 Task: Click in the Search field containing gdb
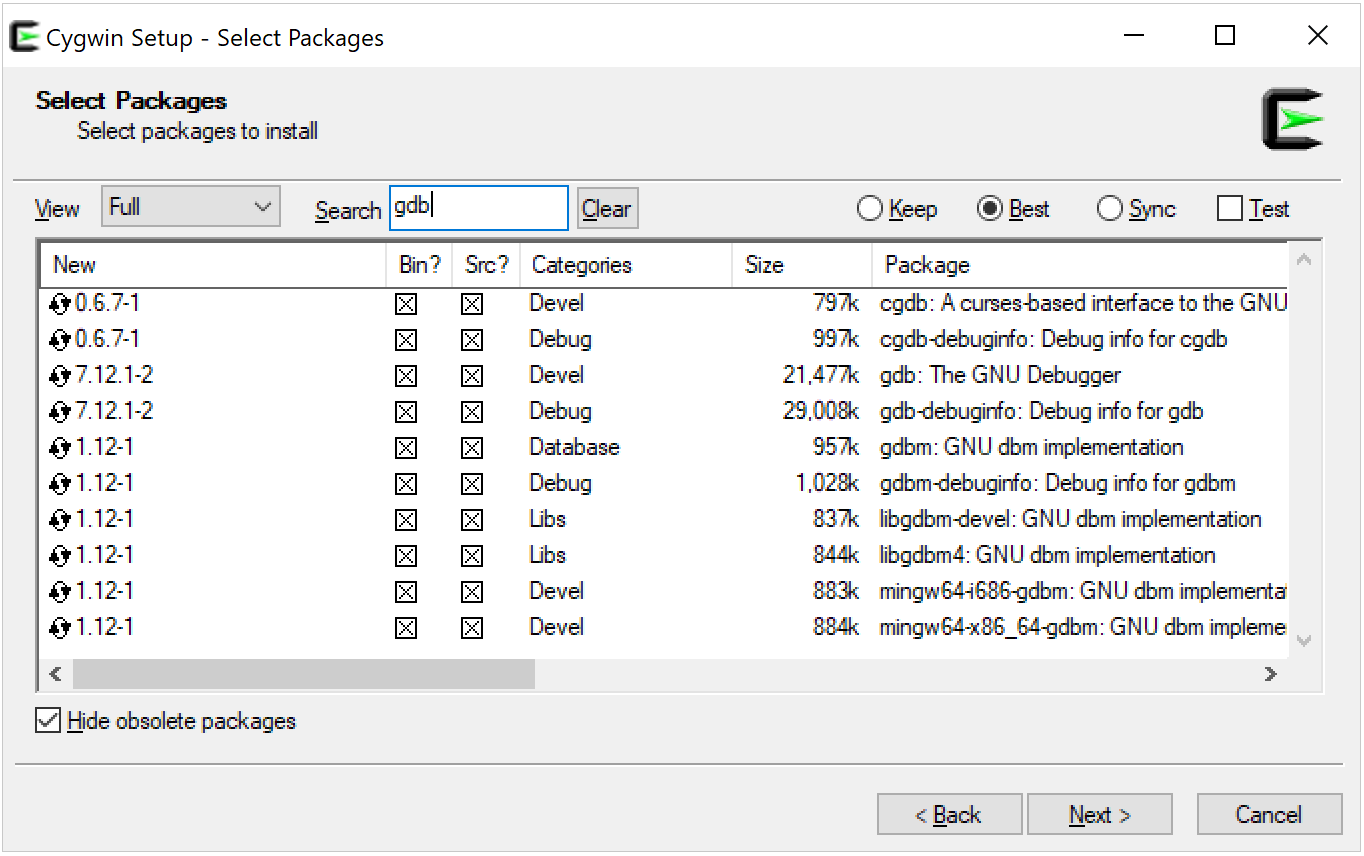click(478, 208)
